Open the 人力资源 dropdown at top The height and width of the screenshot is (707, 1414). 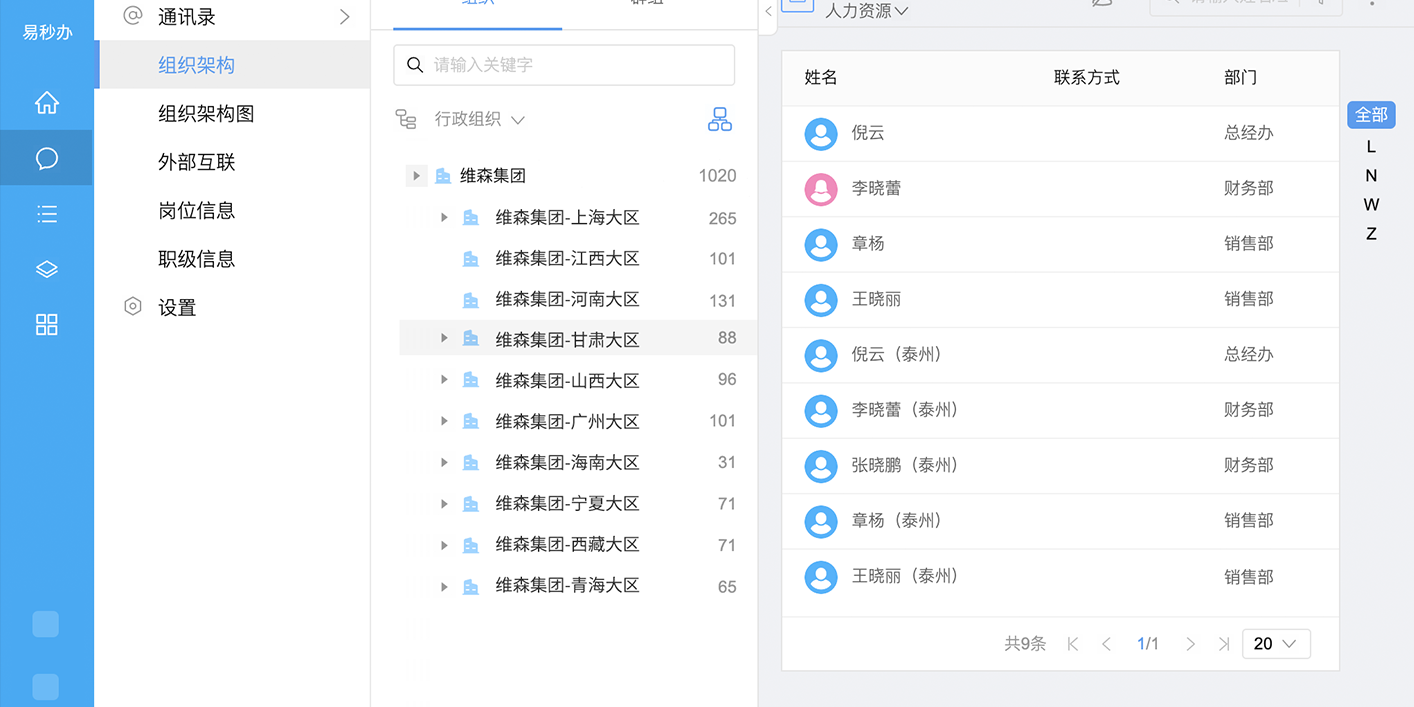(866, 11)
